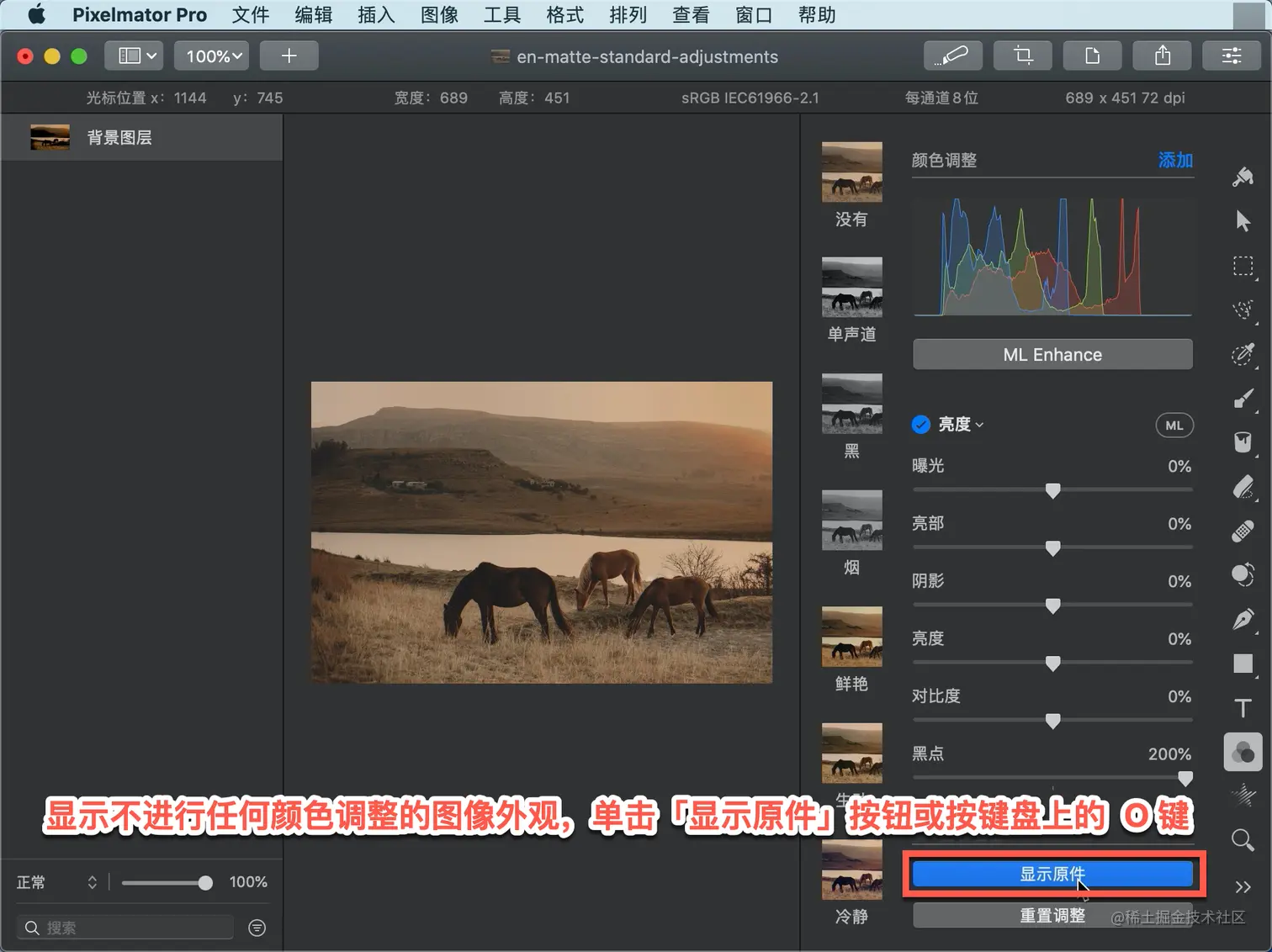Open the 图像 menu

[439, 14]
